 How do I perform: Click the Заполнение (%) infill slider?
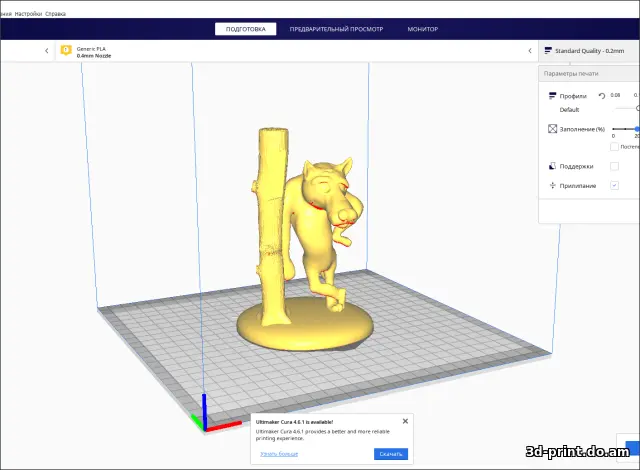click(626, 129)
